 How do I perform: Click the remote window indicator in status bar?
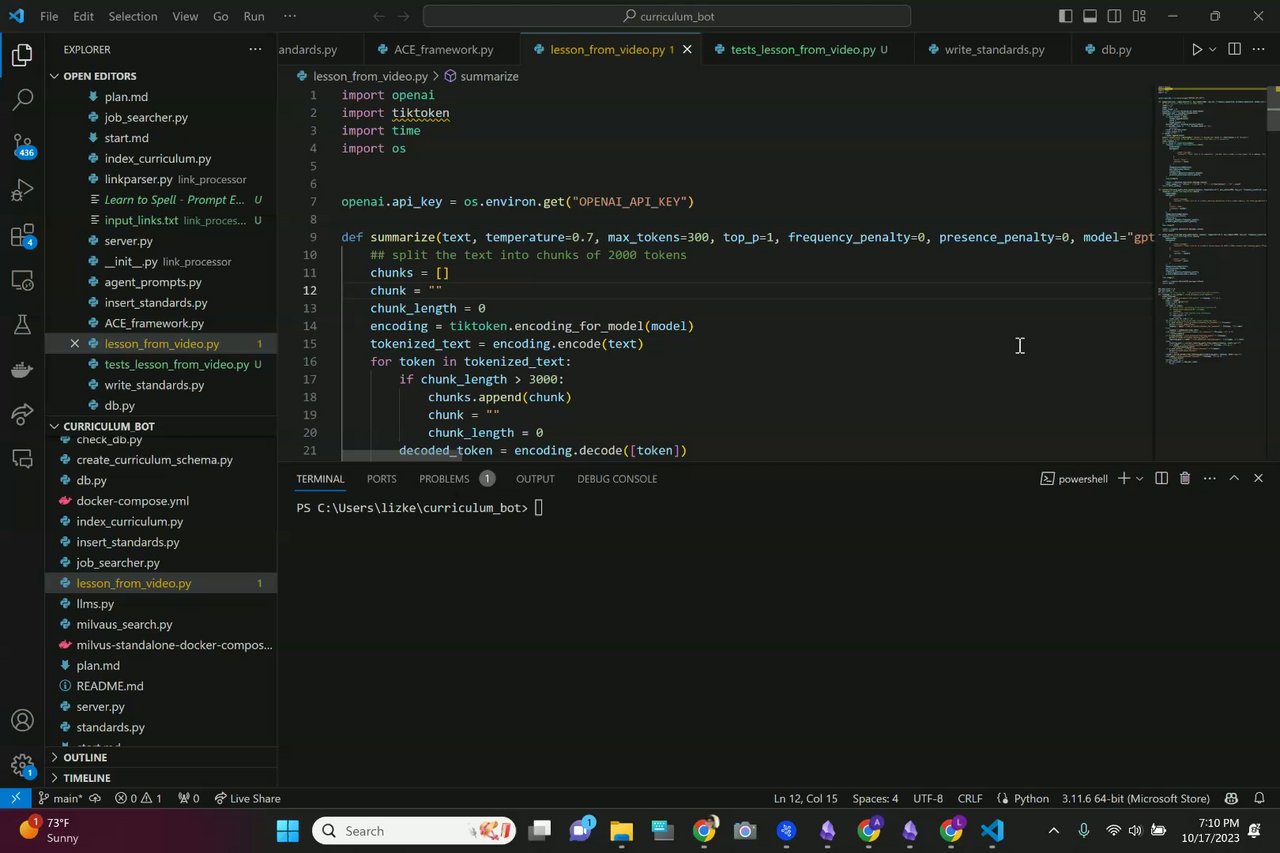[15, 798]
